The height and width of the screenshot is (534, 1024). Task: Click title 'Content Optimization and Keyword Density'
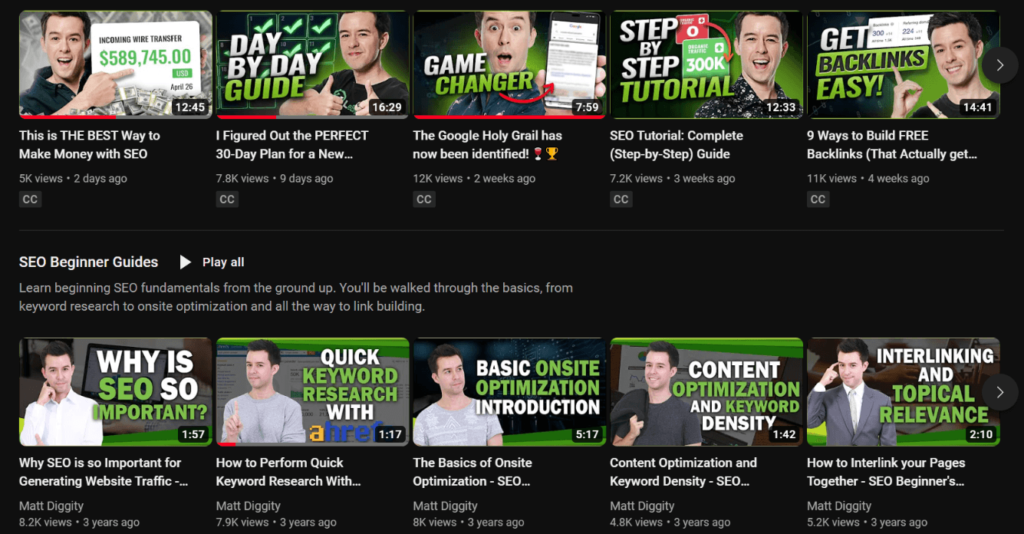pos(683,471)
